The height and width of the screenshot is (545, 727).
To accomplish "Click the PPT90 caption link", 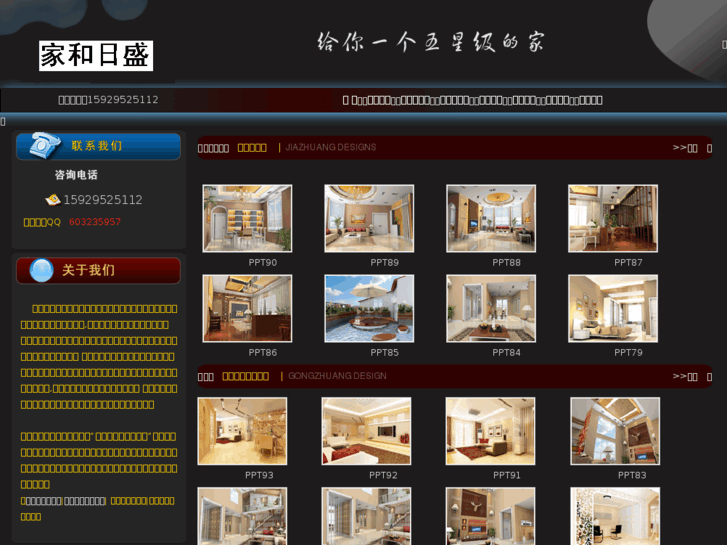I will [262, 263].
